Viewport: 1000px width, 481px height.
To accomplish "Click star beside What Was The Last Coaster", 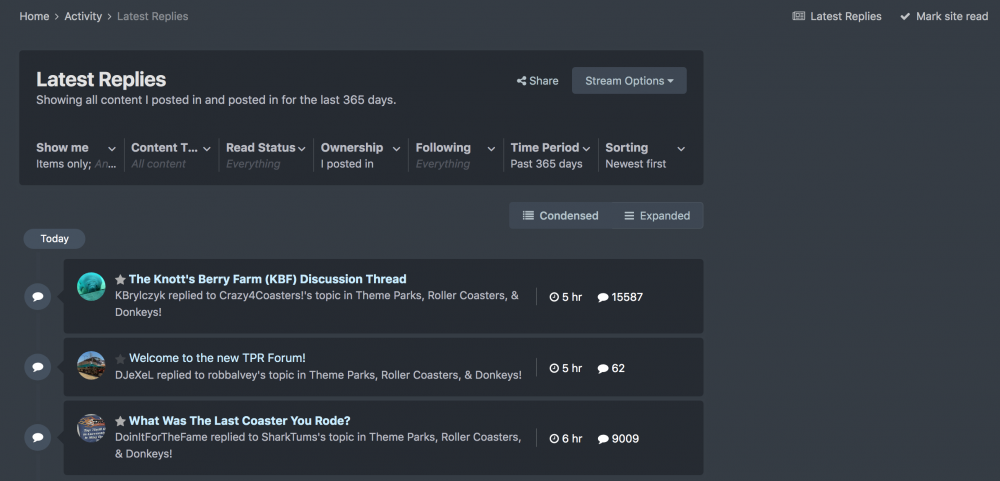I will [x=120, y=422].
